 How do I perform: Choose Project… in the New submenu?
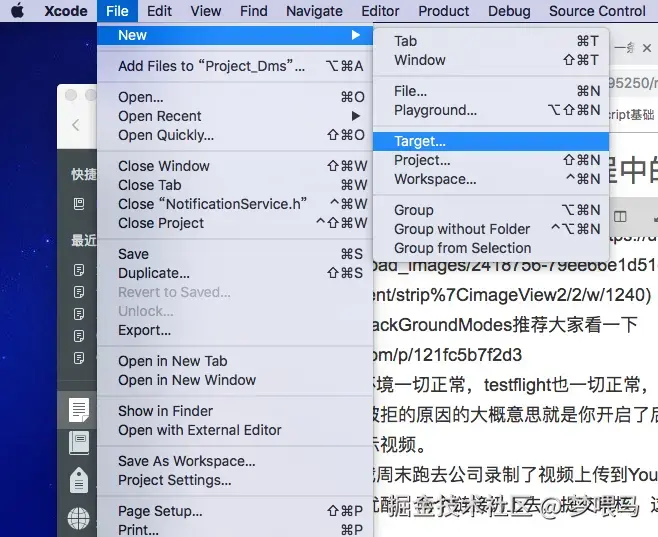point(491,160)
